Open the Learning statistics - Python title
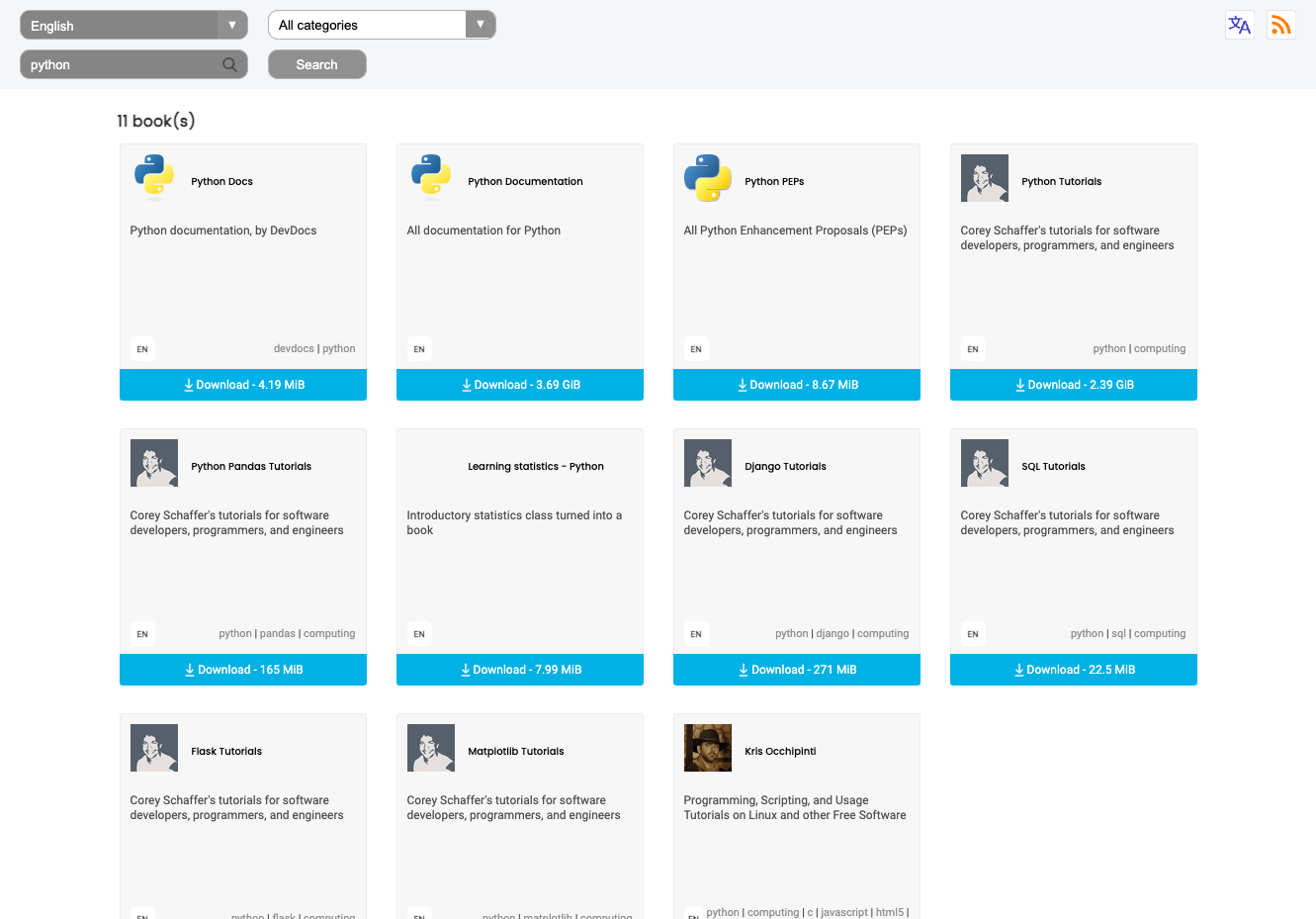Image resolution: width=1316 pixels, height=919 pixels. (536, 467)
